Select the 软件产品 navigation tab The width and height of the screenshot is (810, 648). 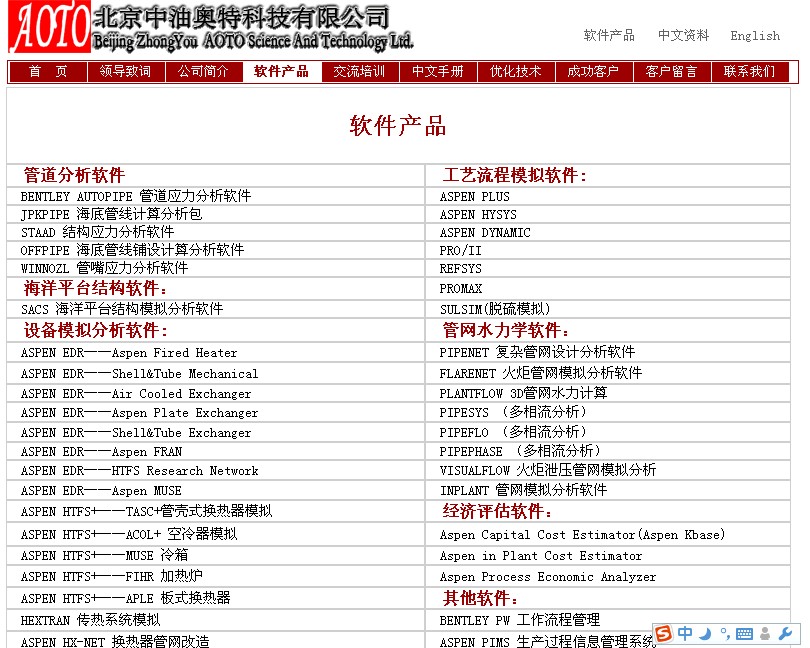pos(282,71)
